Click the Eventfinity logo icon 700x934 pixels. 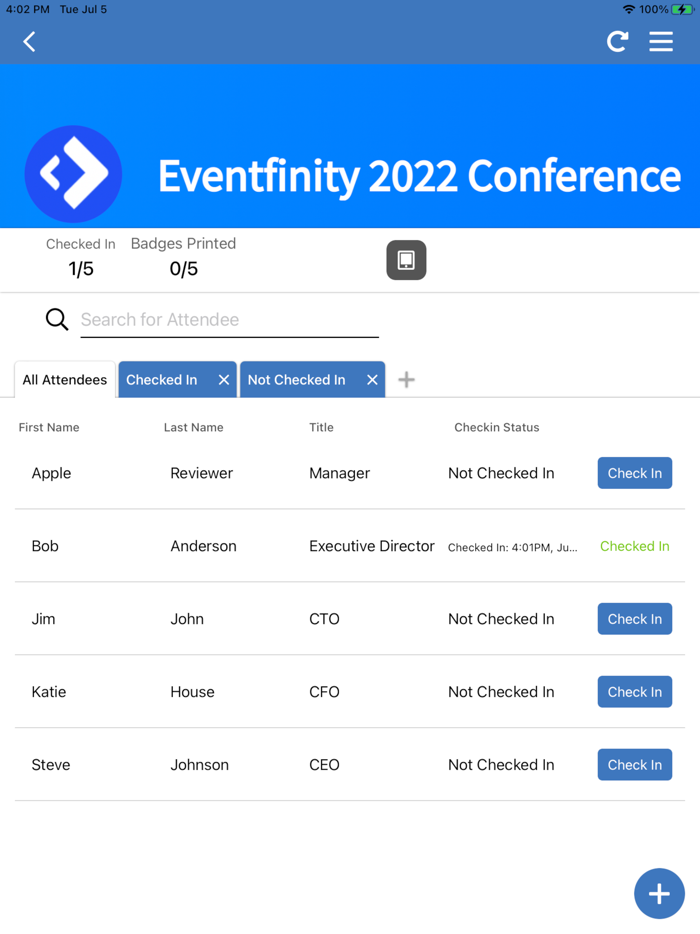(73, 173)
